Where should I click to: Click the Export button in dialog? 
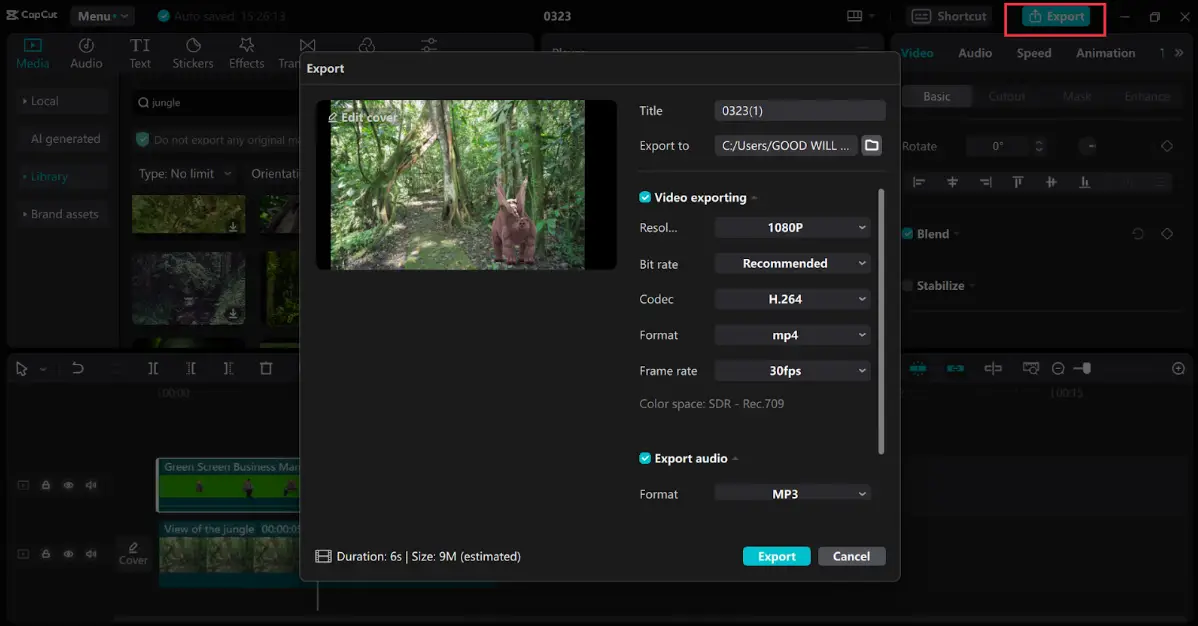(x=776, y=556)
